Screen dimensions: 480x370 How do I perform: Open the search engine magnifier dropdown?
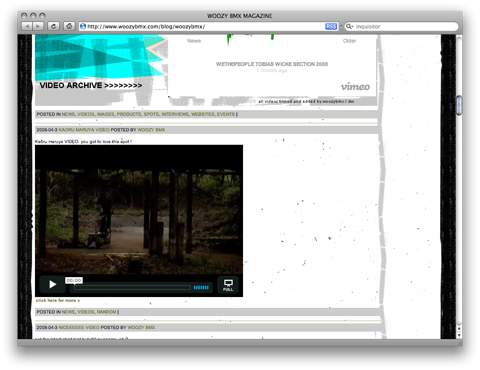(349, 26)
